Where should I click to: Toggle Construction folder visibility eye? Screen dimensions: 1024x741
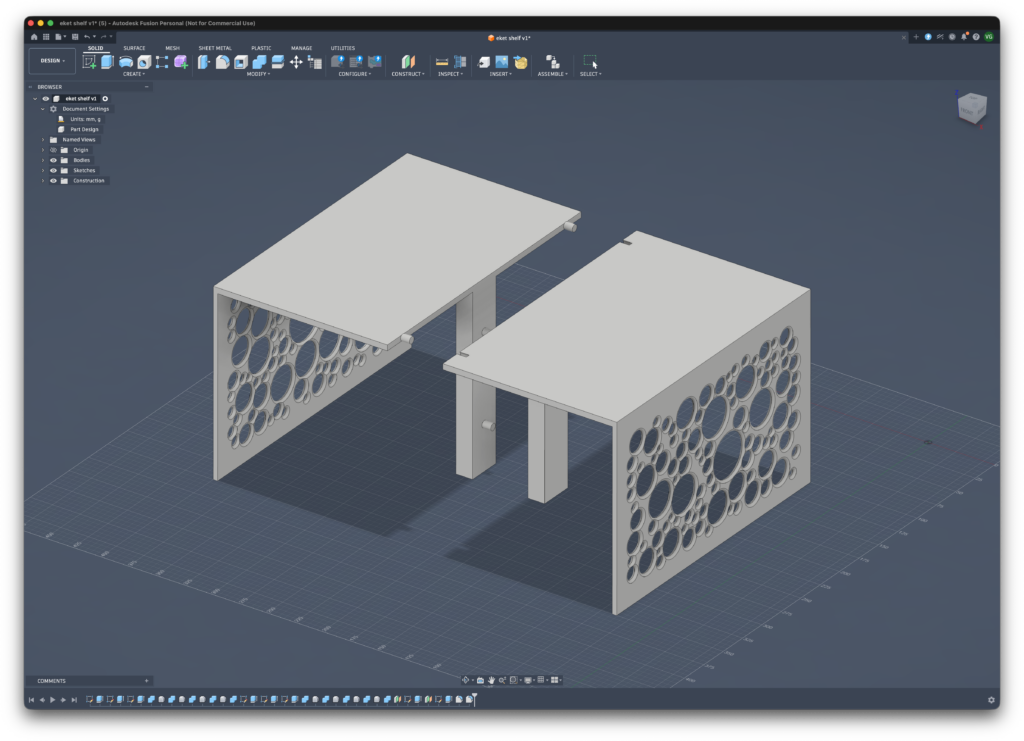[x=54, y=181]
